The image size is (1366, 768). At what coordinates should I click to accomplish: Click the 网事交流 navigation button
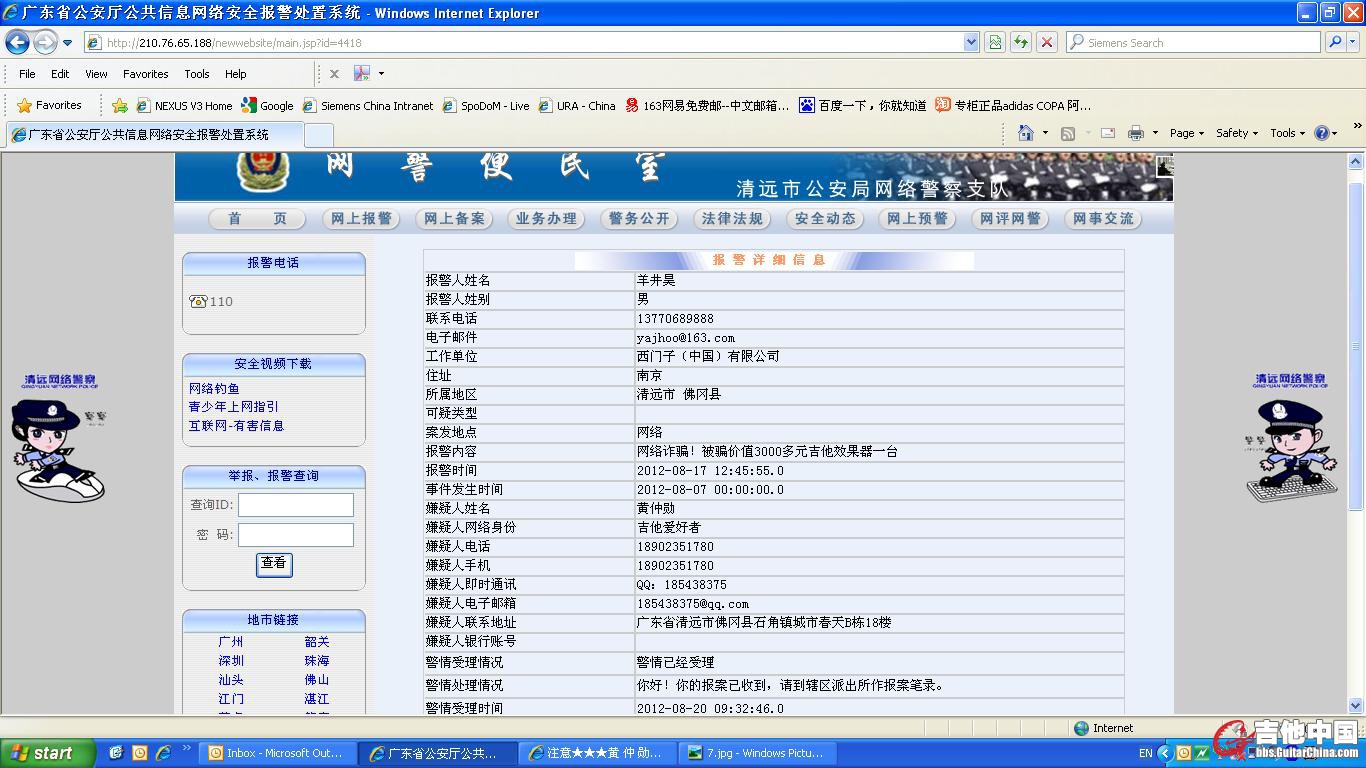[1103, 218]
